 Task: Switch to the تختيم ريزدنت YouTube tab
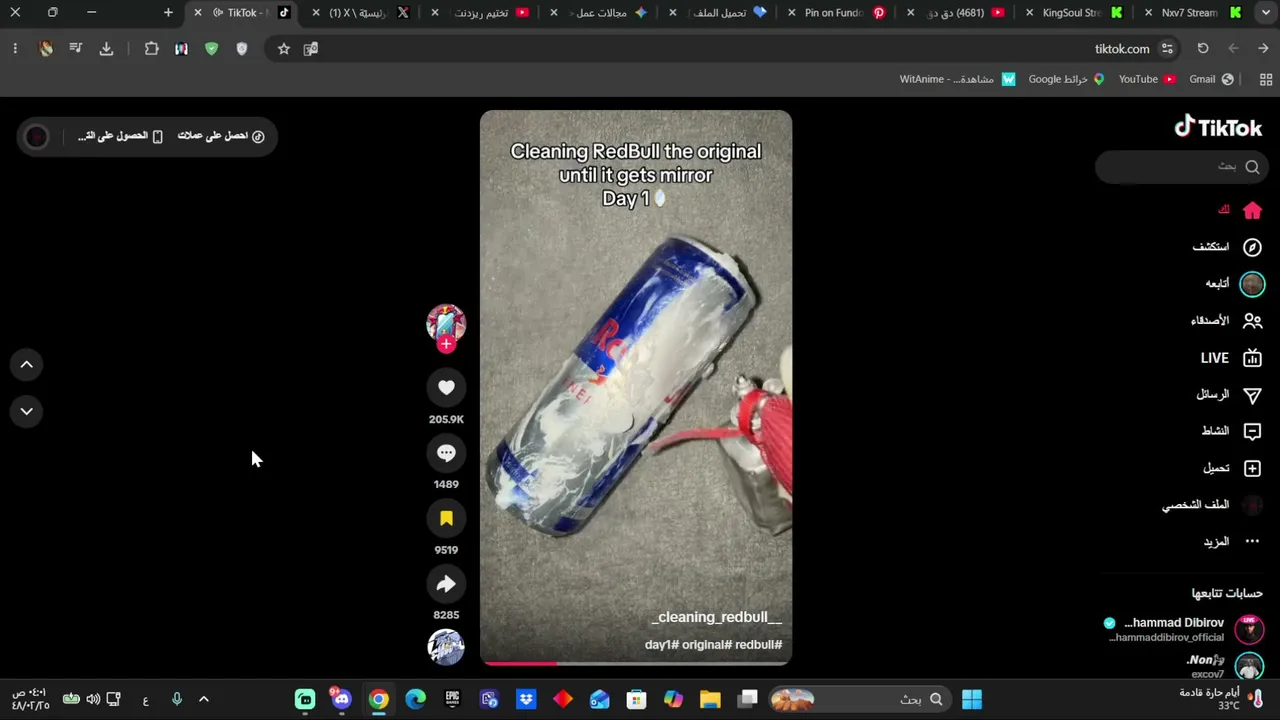point(482,13)
